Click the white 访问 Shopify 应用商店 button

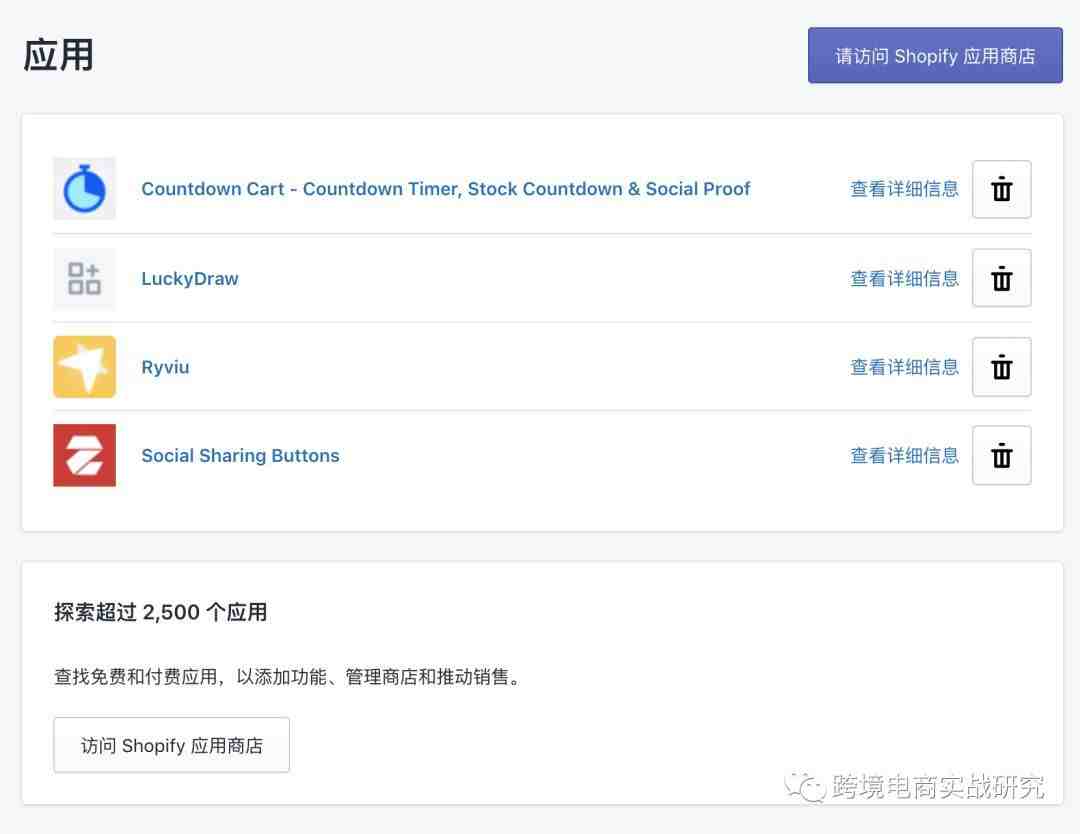(172, 745)
